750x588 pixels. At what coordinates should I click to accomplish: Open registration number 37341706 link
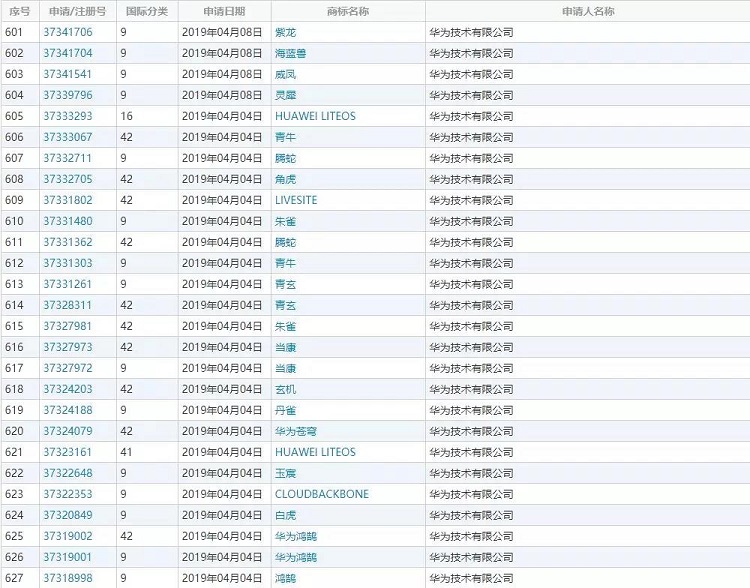[x=67, y=32]
